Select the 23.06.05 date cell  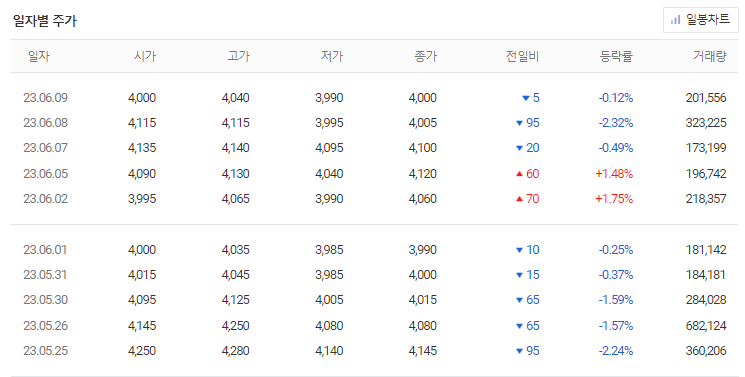[46, 174]
